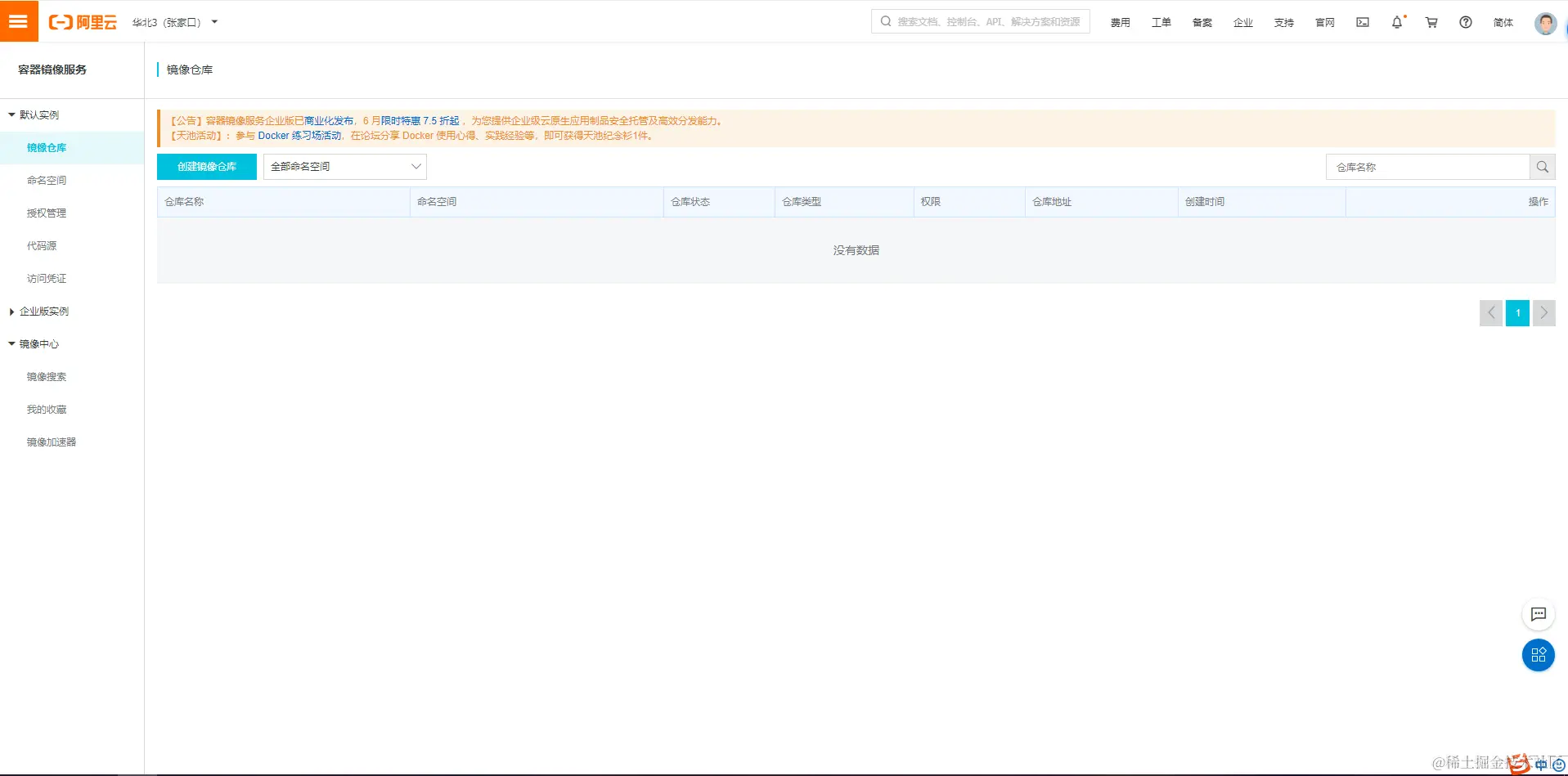The image size is (1568, 776).
Task: Open the blue floating apps widget
Action: point(1539,655)
